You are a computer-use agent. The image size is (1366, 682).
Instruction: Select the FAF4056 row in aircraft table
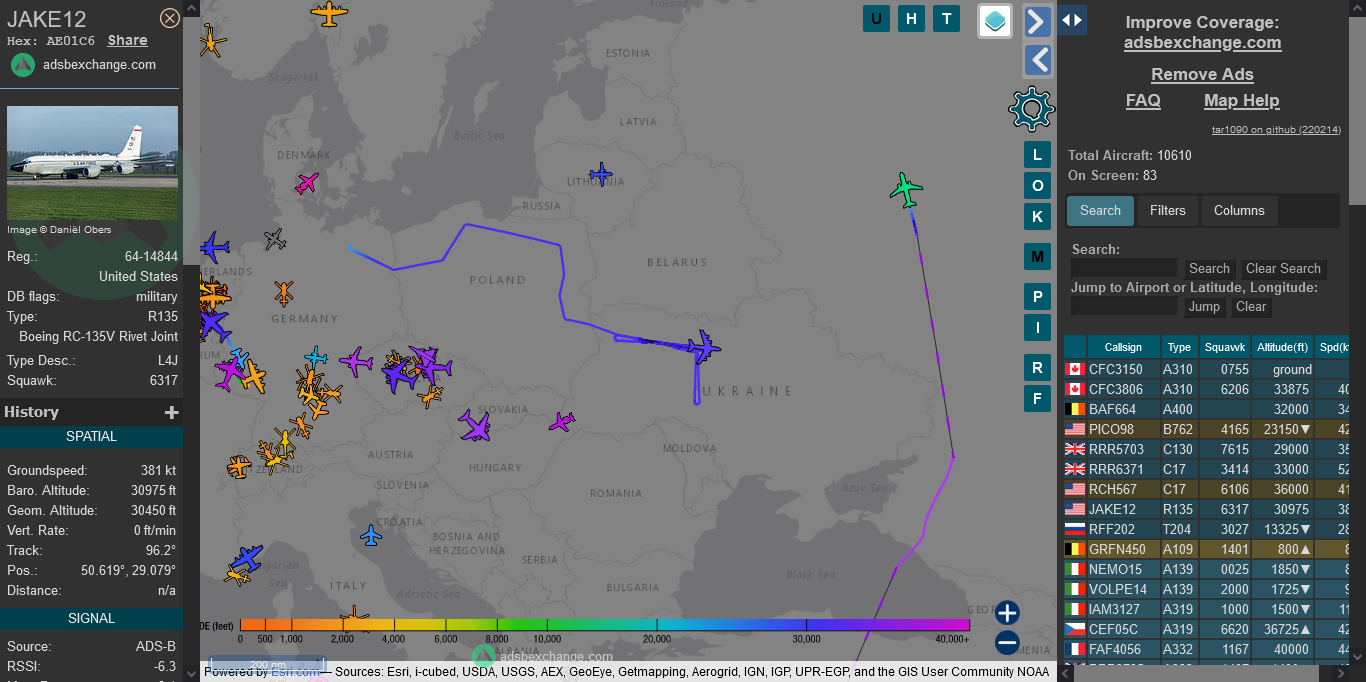(x=1207, y=650)
